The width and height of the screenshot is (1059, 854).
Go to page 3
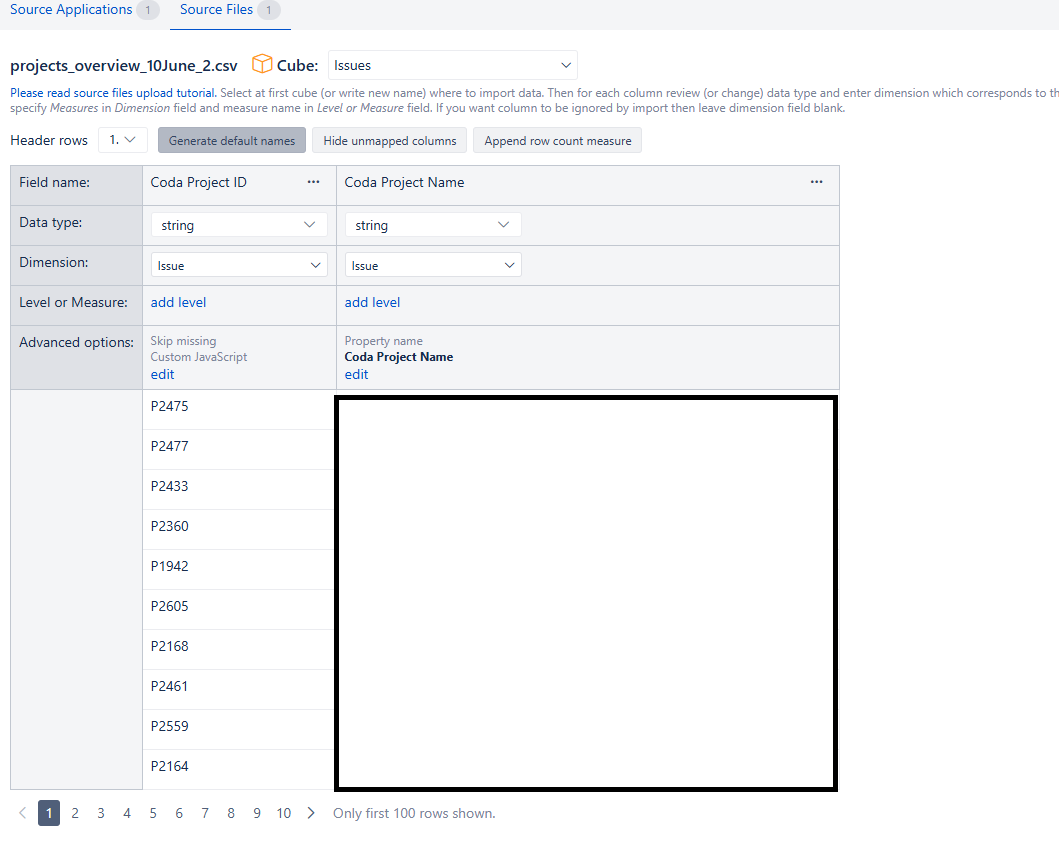[x=101, y=813]
